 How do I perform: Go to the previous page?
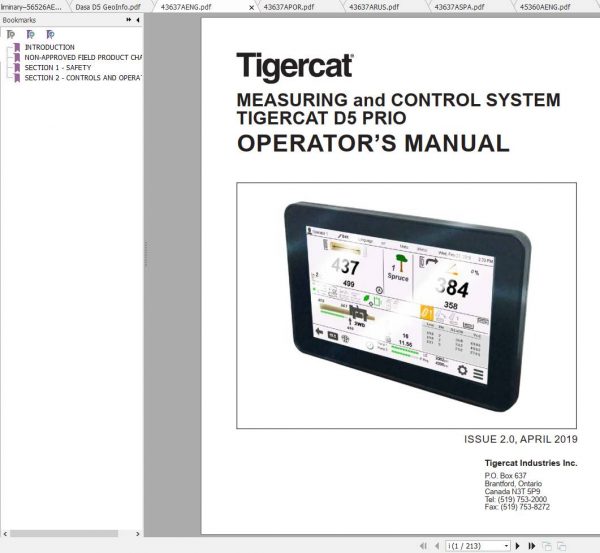click(x=437, y=546)
